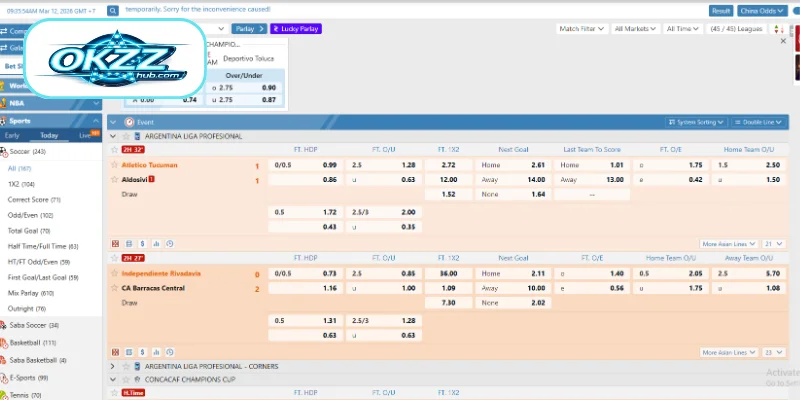Open the red scoreboard icon under Atletico Tucuman match
This screenshot has height=400, width=800.
[x=115, y=244]
